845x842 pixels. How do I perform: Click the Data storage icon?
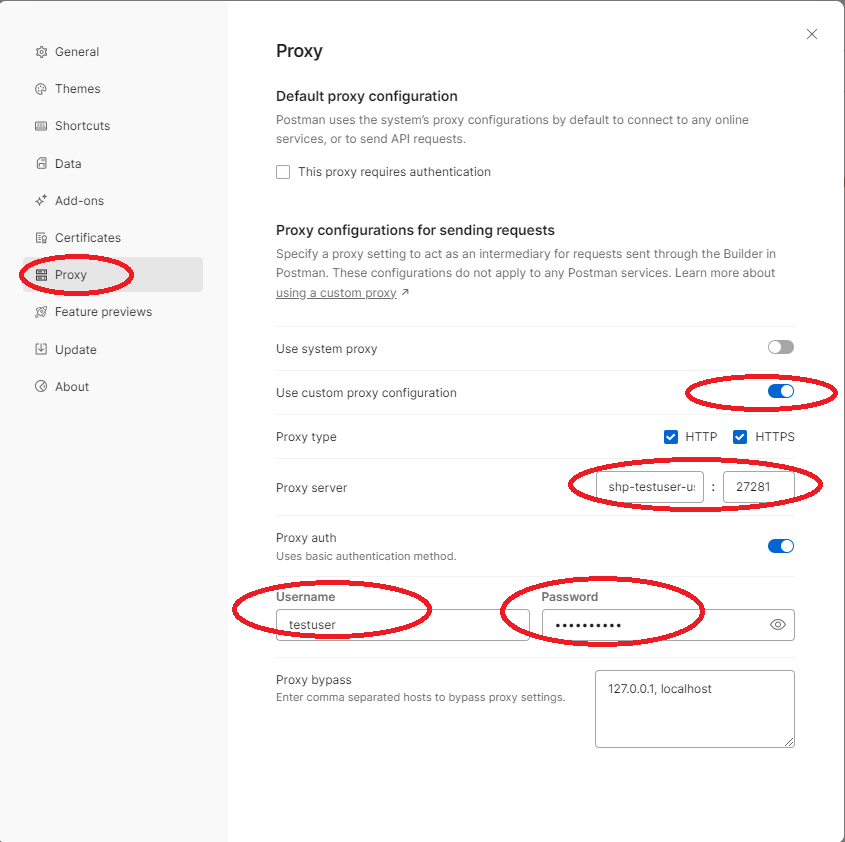tap(41, 163)
